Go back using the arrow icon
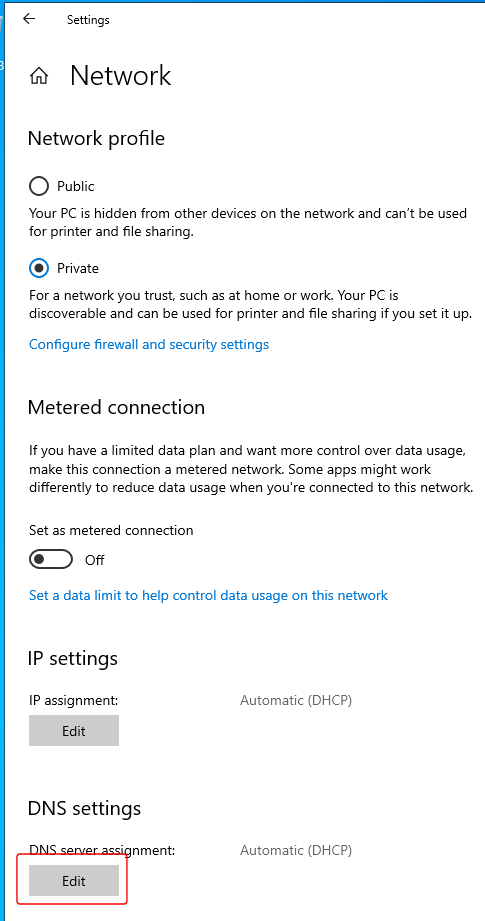This screenshot has width=485, height=921. click(29, 19)
